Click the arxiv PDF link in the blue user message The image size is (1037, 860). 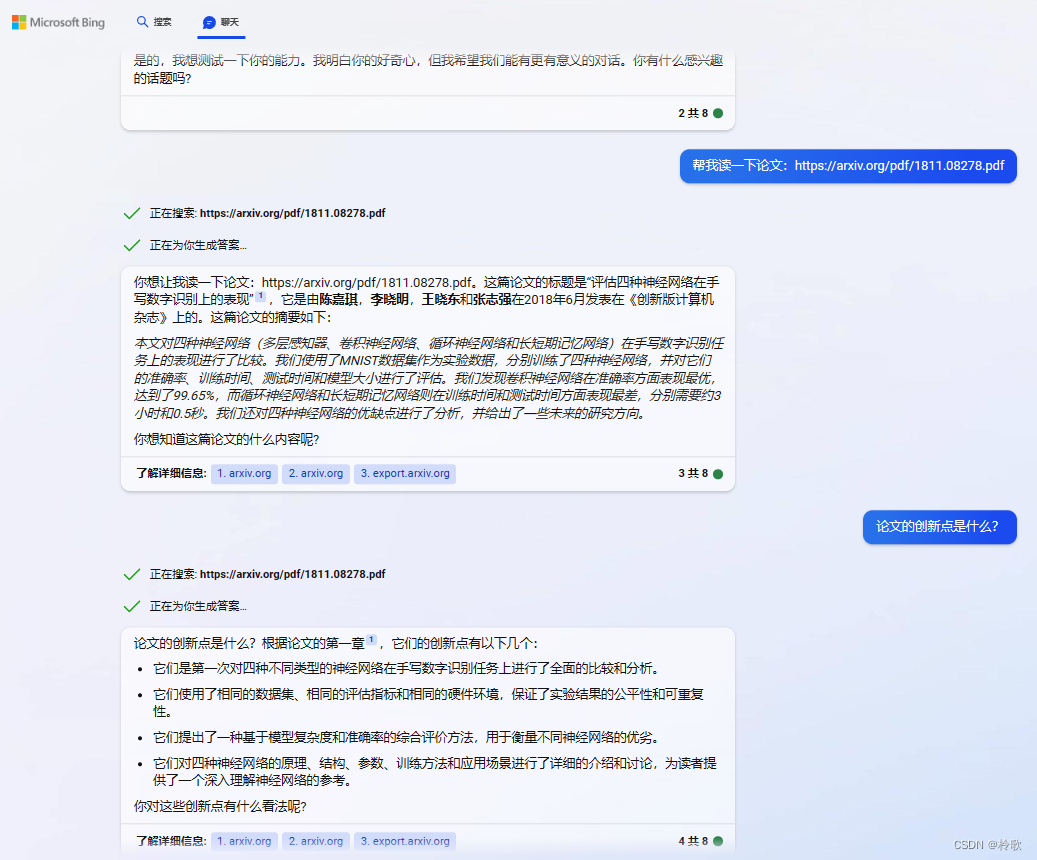899,166
